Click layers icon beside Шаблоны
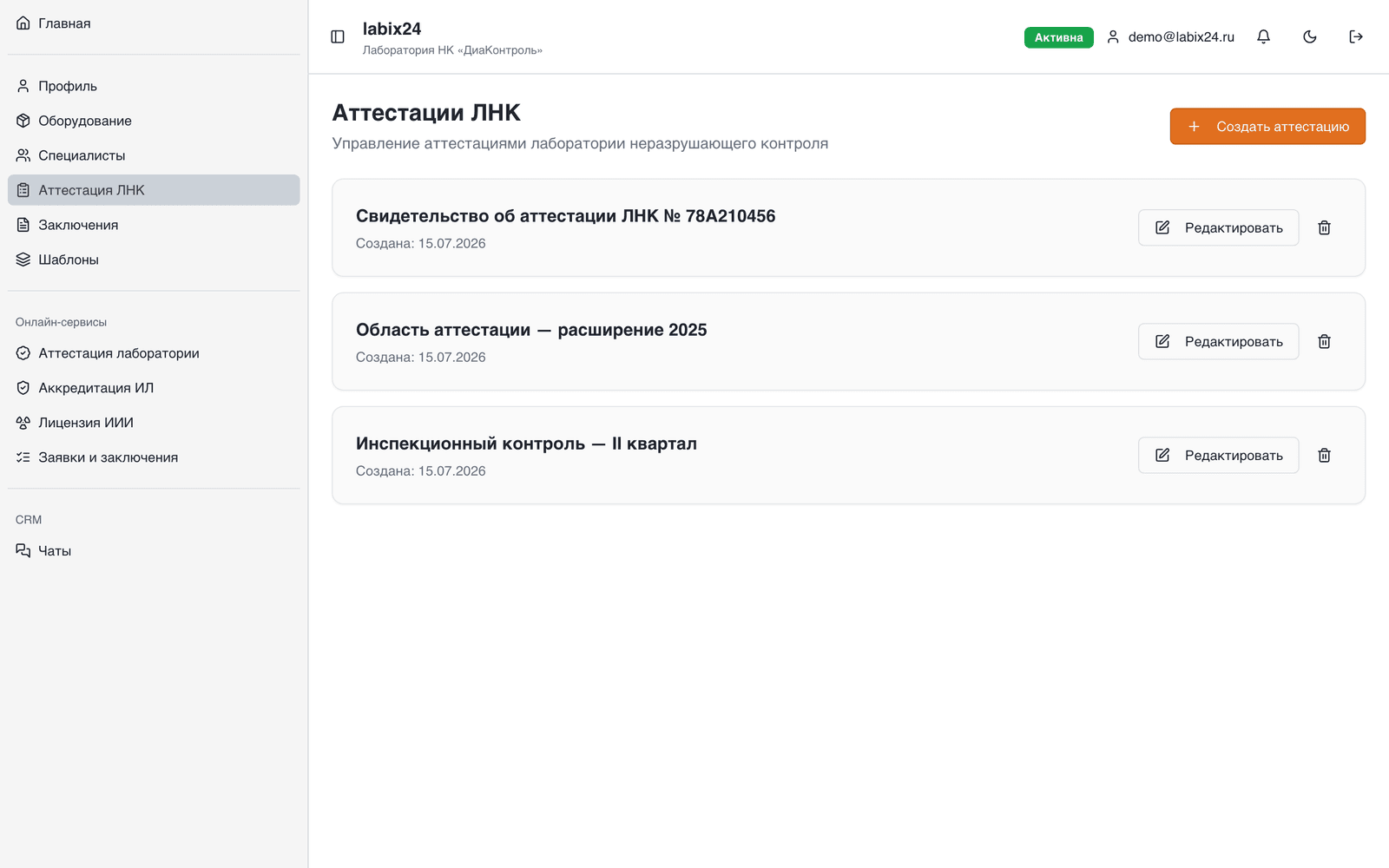Screen dimensions: 1389x868 (x=23, y=260)
